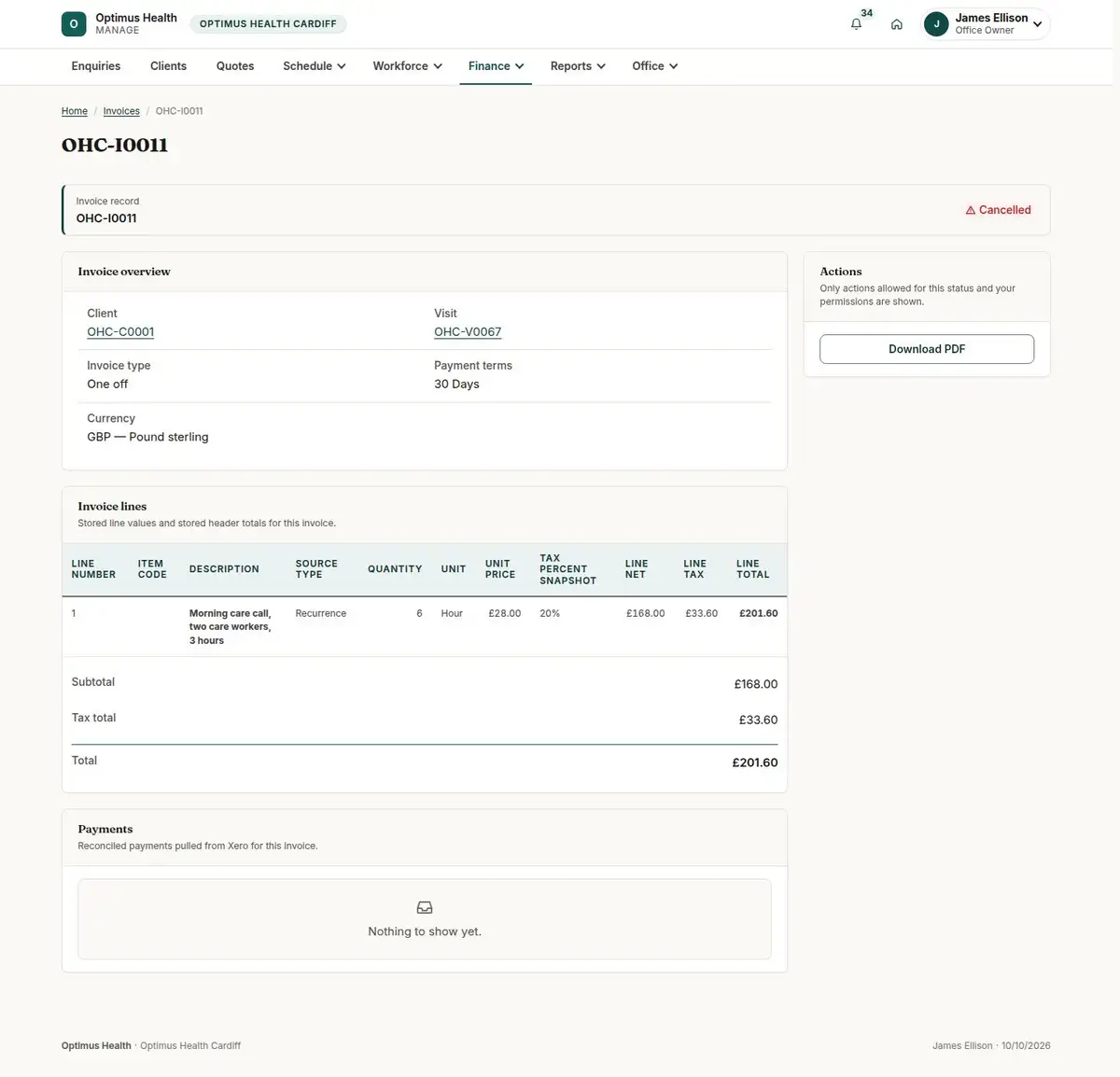Open visit link OHC-V0067
The width and height of the screenshot is (1120, 1077).
click(x=468, y=332)
